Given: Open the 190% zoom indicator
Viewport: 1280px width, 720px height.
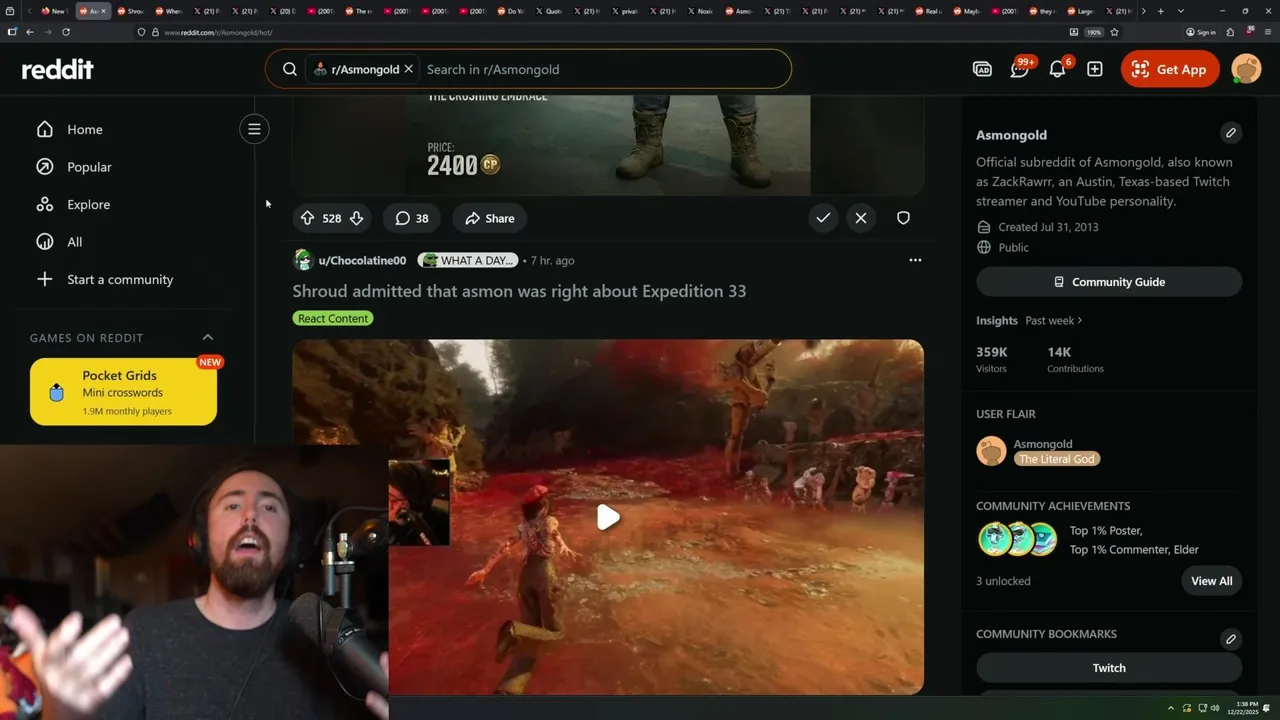Looking at the screenshot, I should (1094, 32).
